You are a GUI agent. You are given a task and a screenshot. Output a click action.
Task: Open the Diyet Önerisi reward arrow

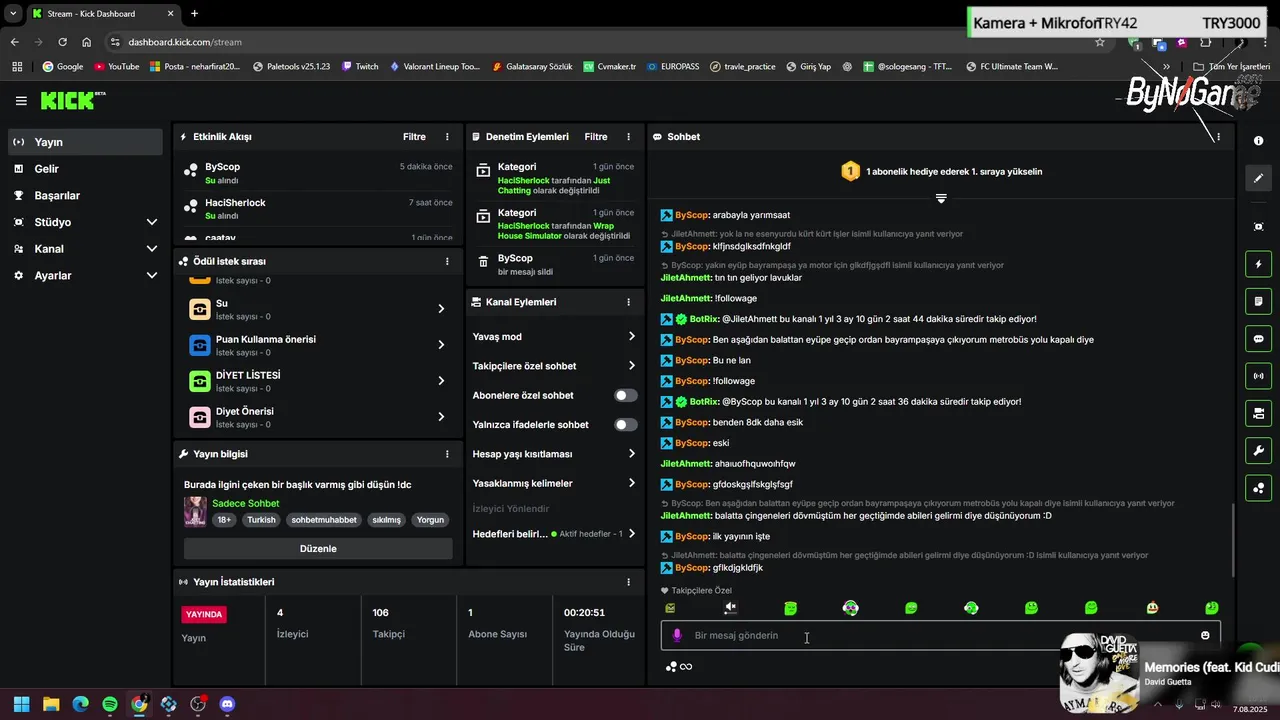point(441,417)
